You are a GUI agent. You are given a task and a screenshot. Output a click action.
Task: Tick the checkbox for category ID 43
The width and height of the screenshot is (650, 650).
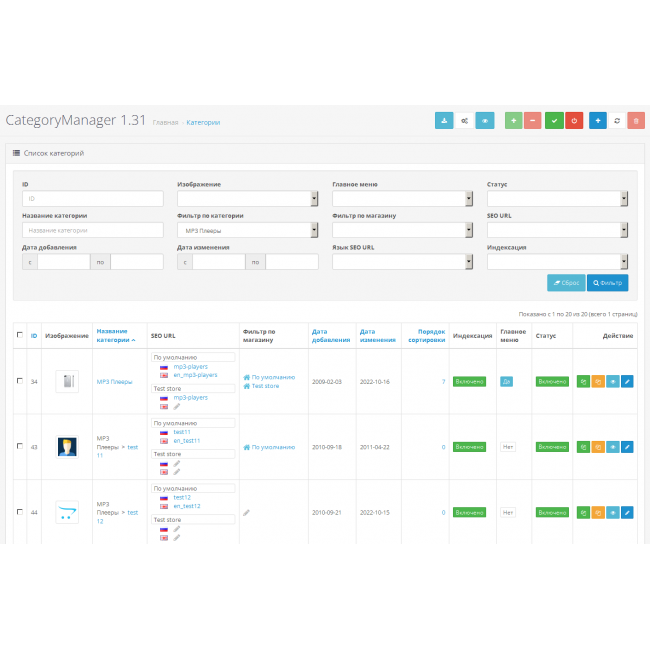[x=20, y=446]
